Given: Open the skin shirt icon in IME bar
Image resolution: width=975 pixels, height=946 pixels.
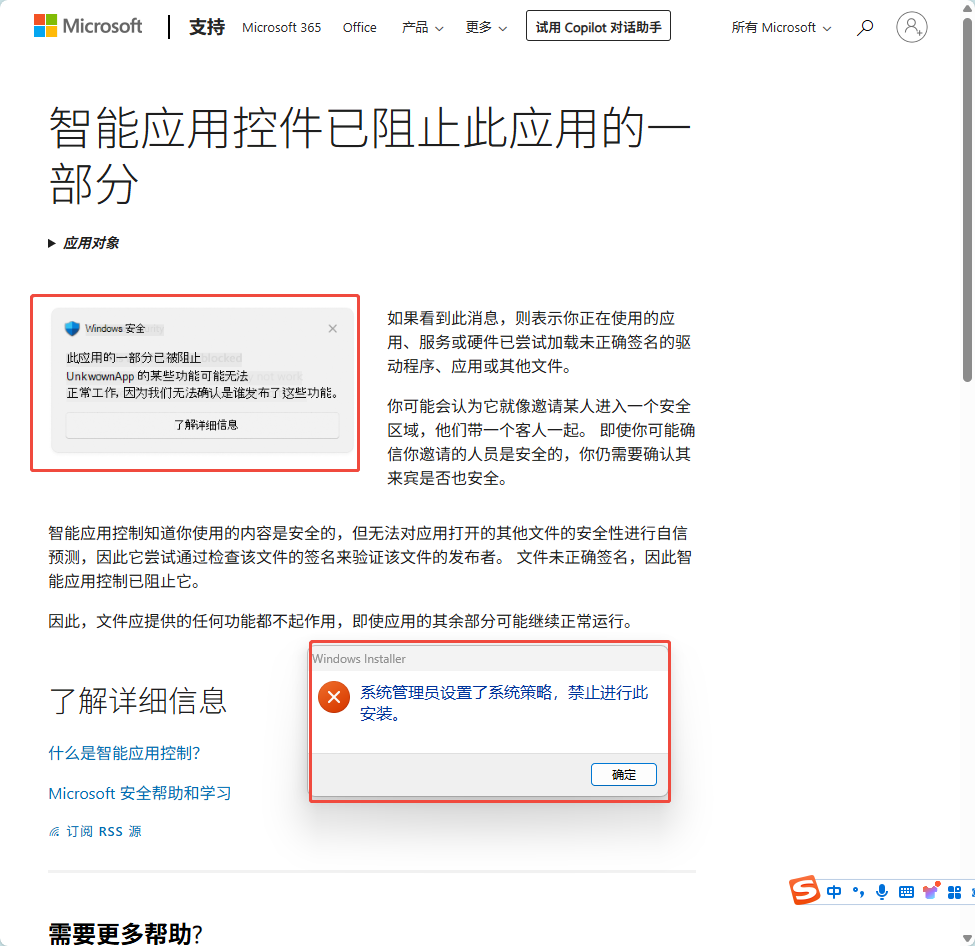Looking at the screenshot, I should (931, 891).
